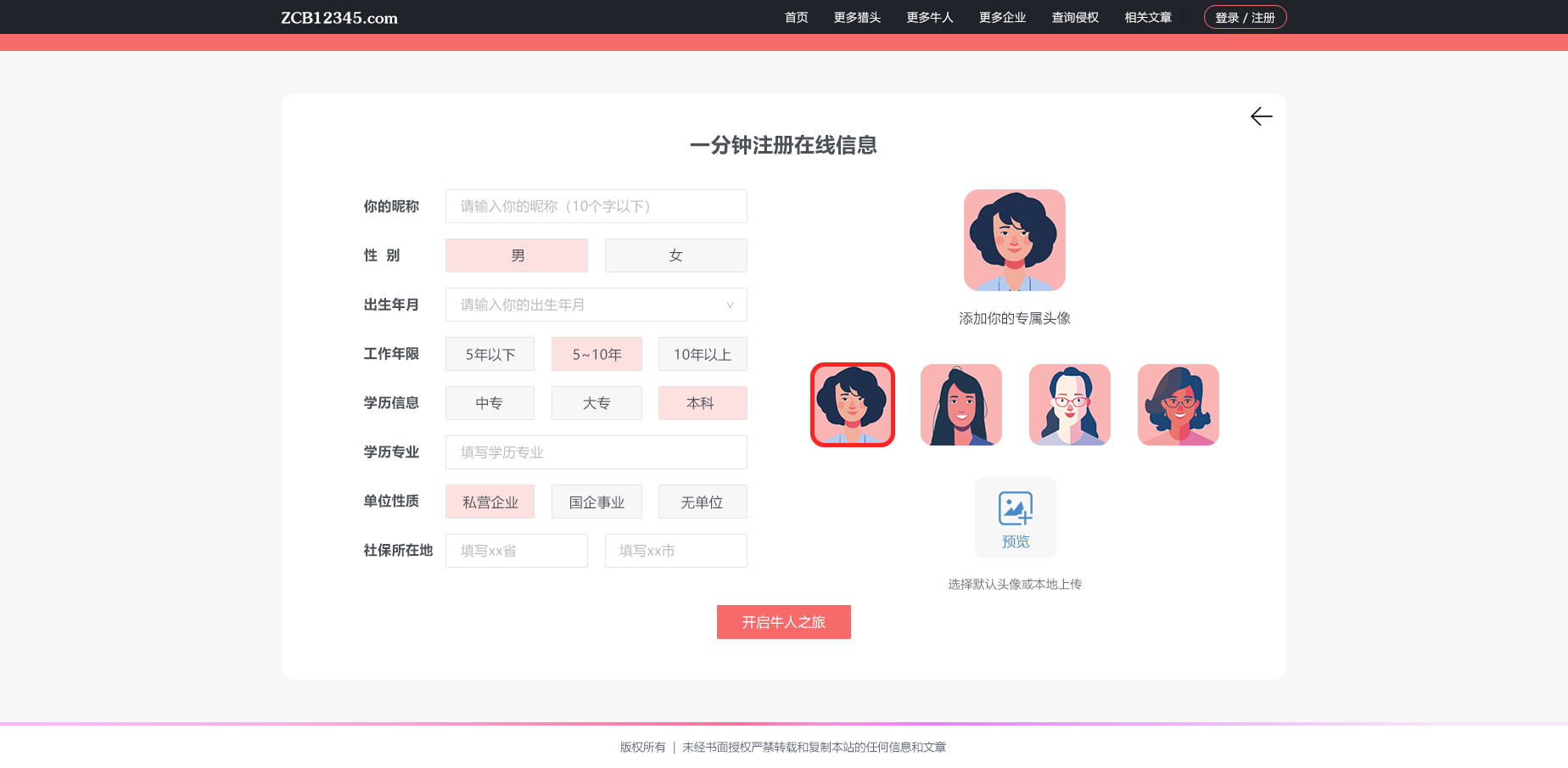The image size is (1568, 768).
Task: Select 男 as gender
Action: 517,255
